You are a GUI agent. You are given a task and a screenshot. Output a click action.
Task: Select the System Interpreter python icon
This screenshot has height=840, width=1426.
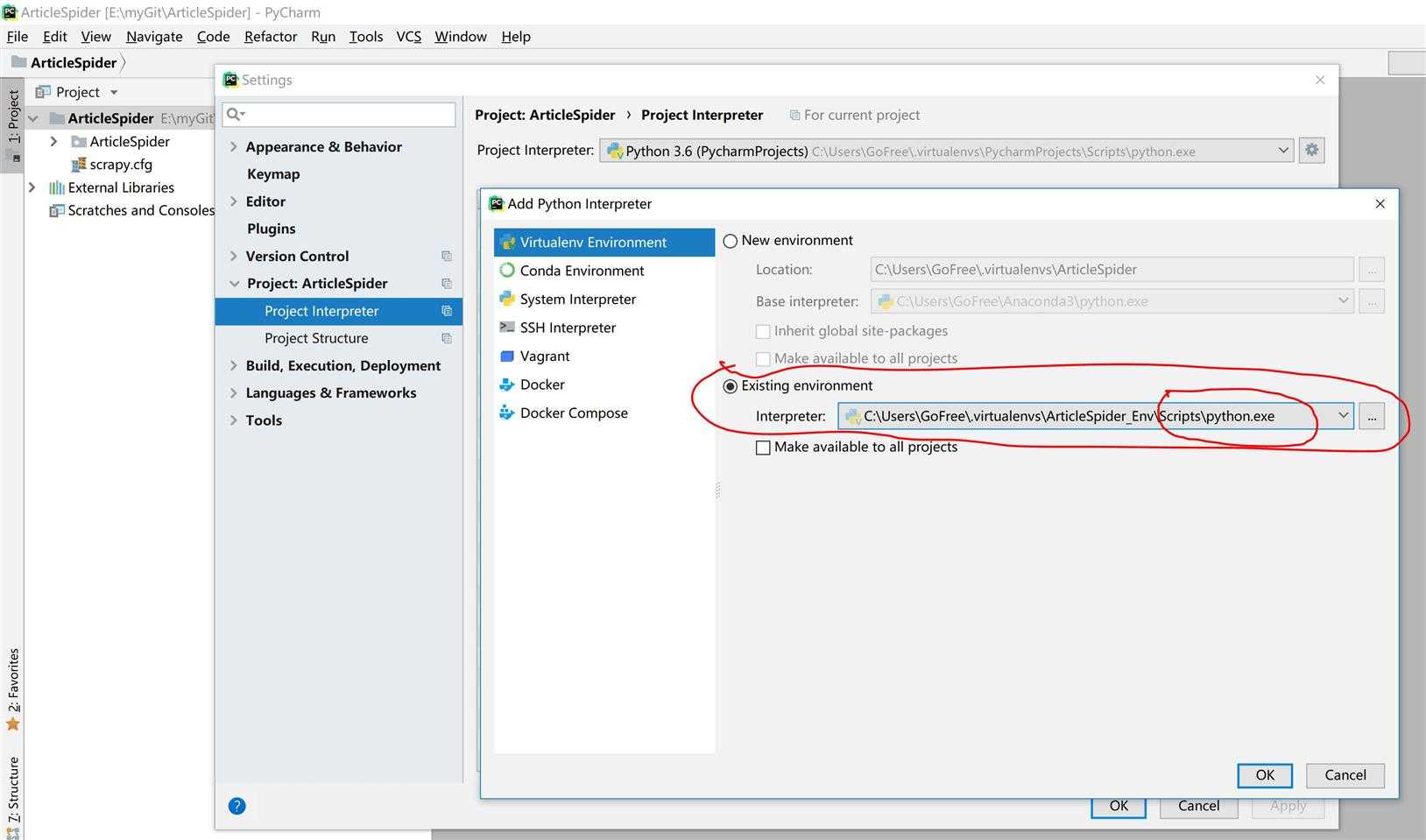tap(507, 299)
